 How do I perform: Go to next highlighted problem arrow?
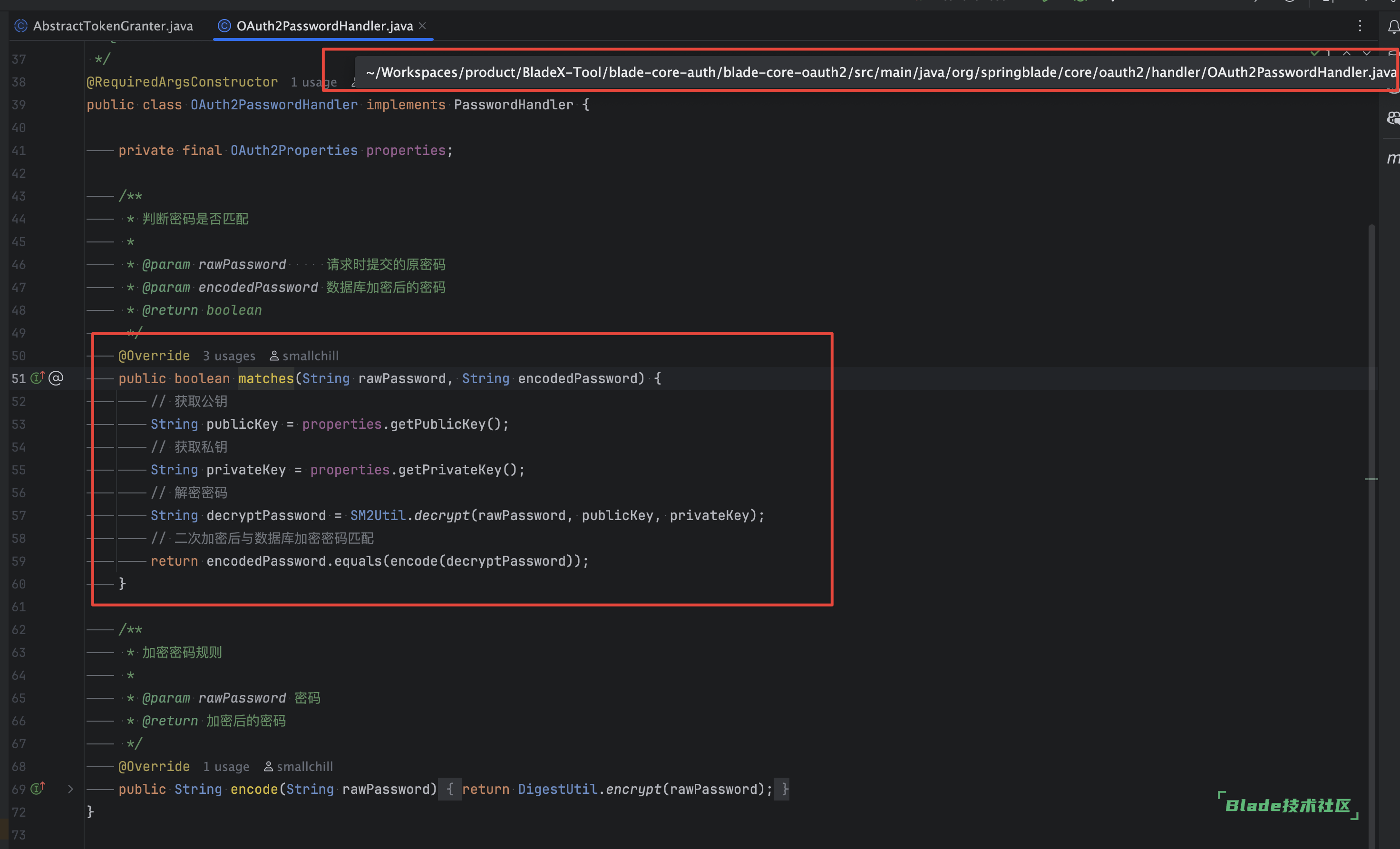coord(1367,53)
